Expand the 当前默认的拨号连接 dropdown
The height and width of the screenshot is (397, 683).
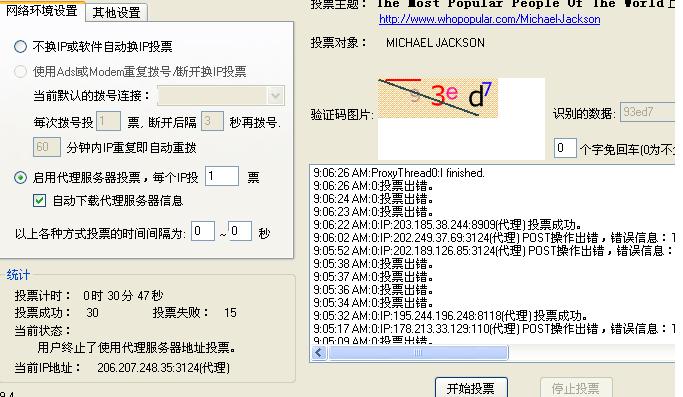pyautogui.click(x=275, y=95)
